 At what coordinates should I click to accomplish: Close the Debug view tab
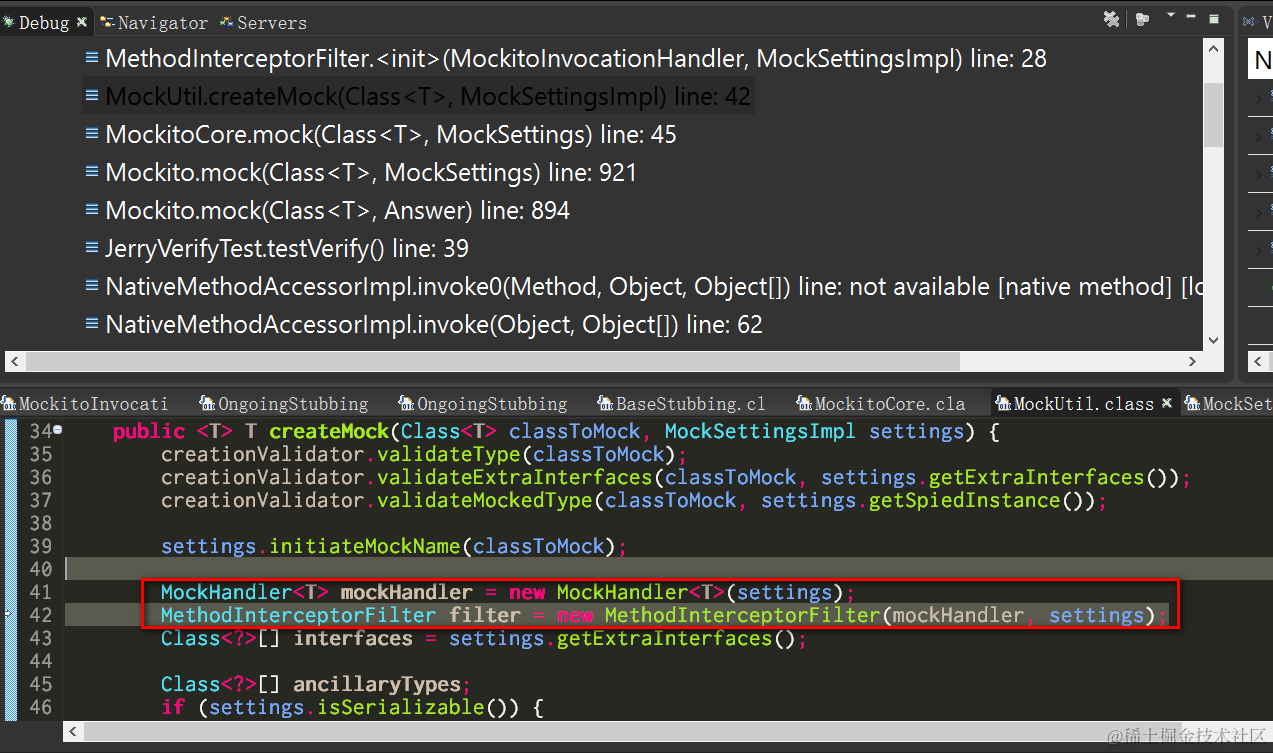(82, 22)
